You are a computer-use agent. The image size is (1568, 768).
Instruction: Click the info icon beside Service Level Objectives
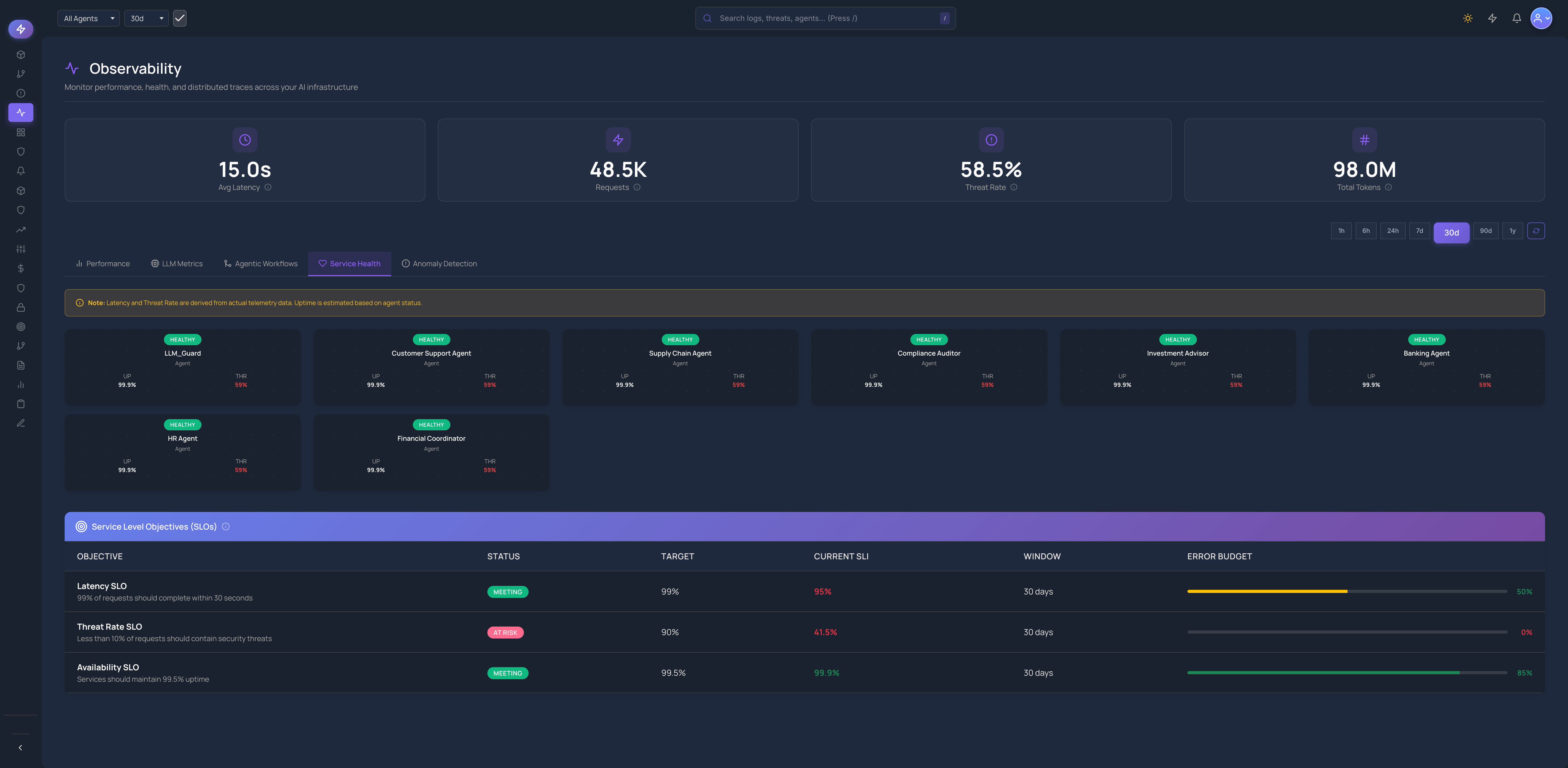(226, 527)
